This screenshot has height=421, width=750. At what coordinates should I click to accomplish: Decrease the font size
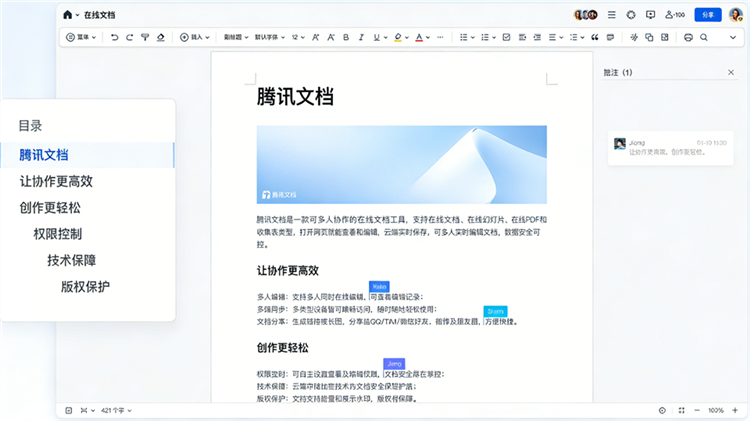tap(331, 37)
